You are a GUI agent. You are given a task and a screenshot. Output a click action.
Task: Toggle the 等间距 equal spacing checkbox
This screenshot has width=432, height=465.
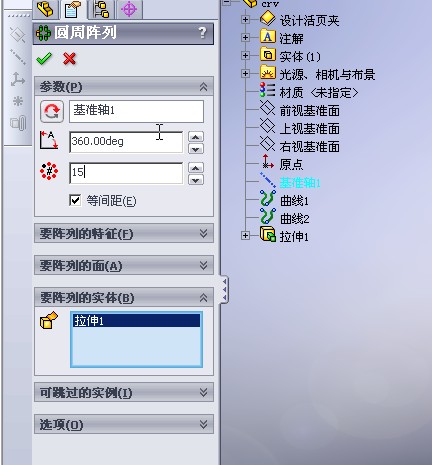click(x=75, y=200)
